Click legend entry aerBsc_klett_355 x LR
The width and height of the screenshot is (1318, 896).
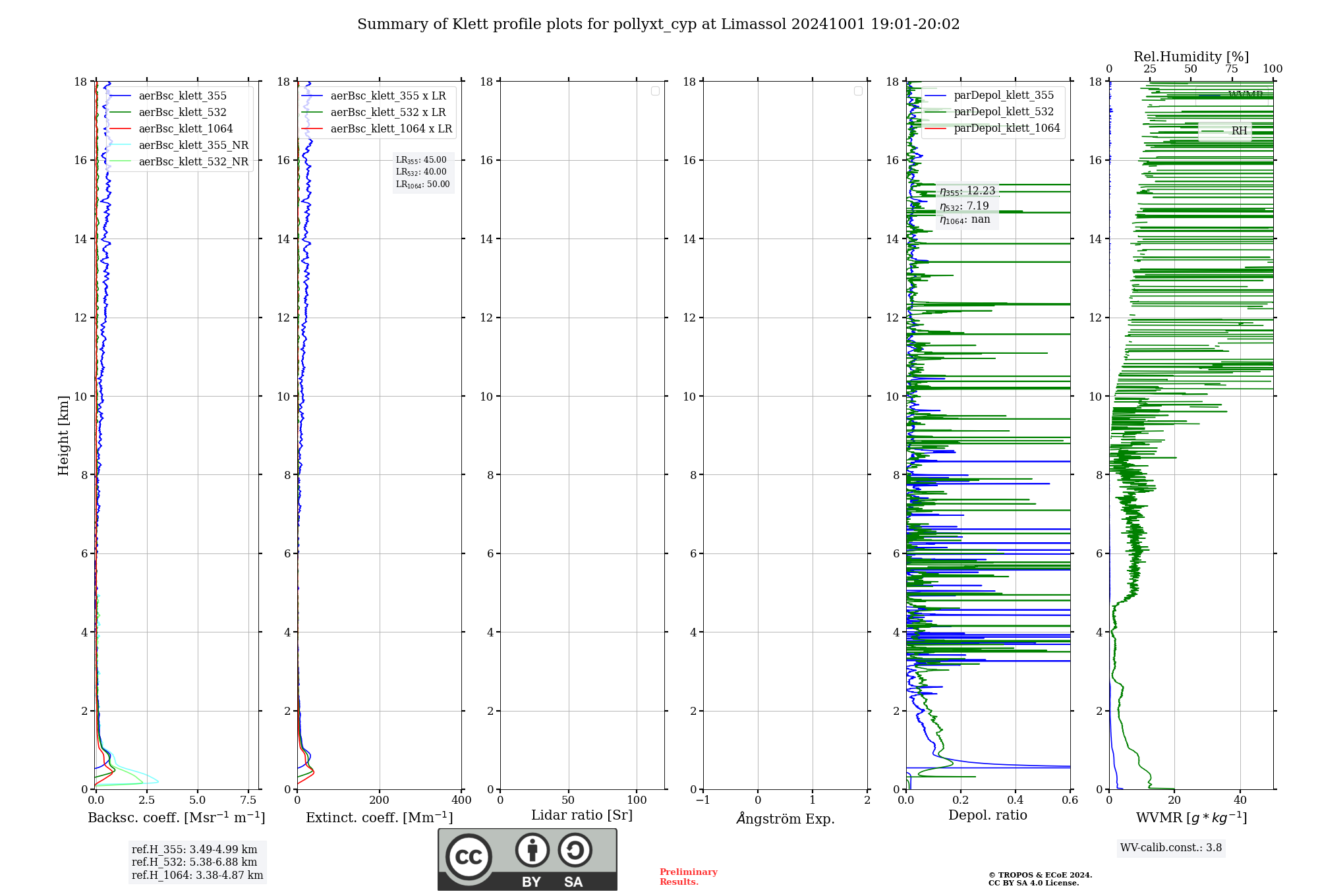[x=374, y=96]
